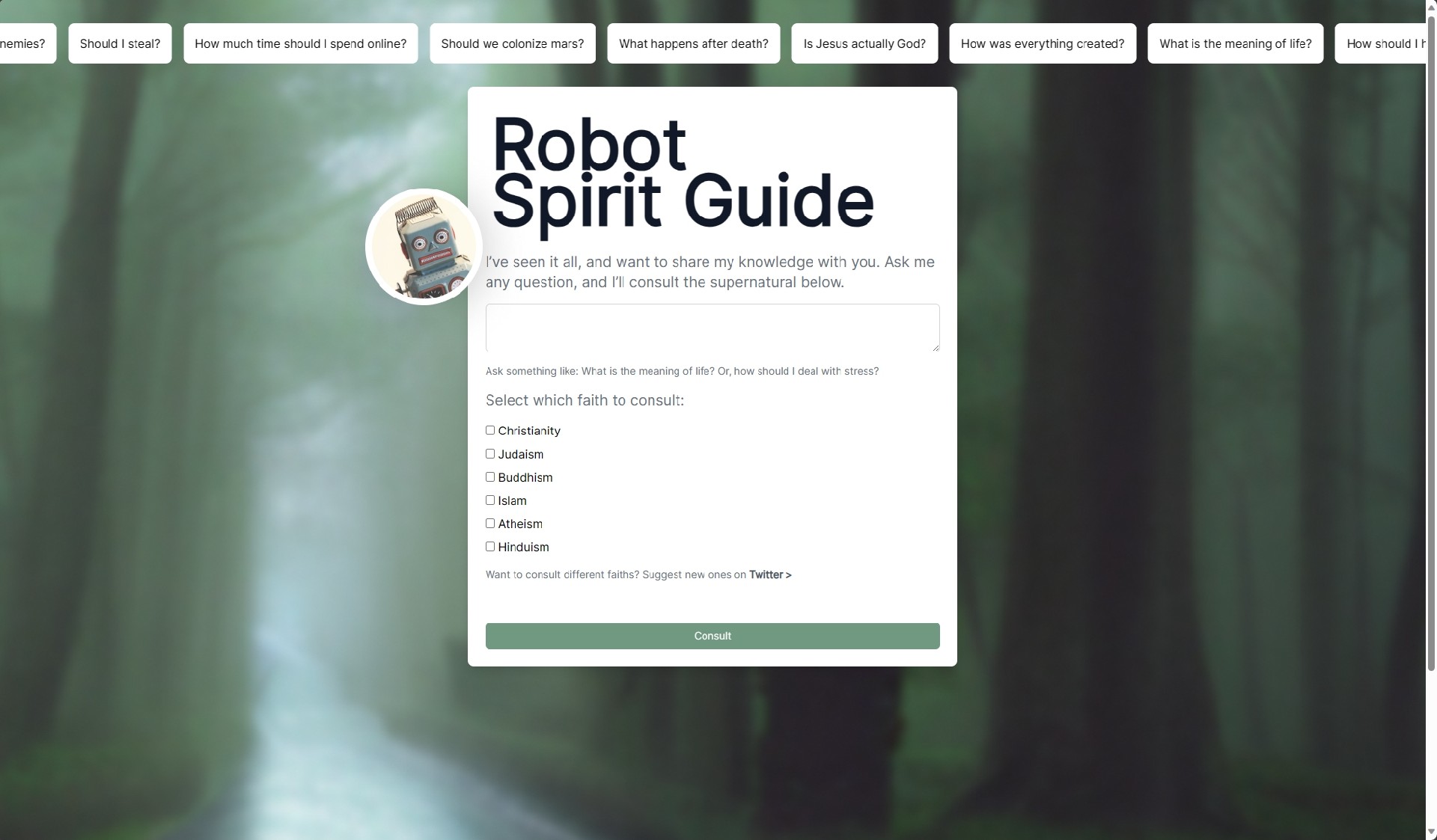Image resolution: width=1437 pixels, height=840 pixels.
Task: Pick 'How much time should I spend online?'
Action: pyautogui.click(x=300, y=43)
